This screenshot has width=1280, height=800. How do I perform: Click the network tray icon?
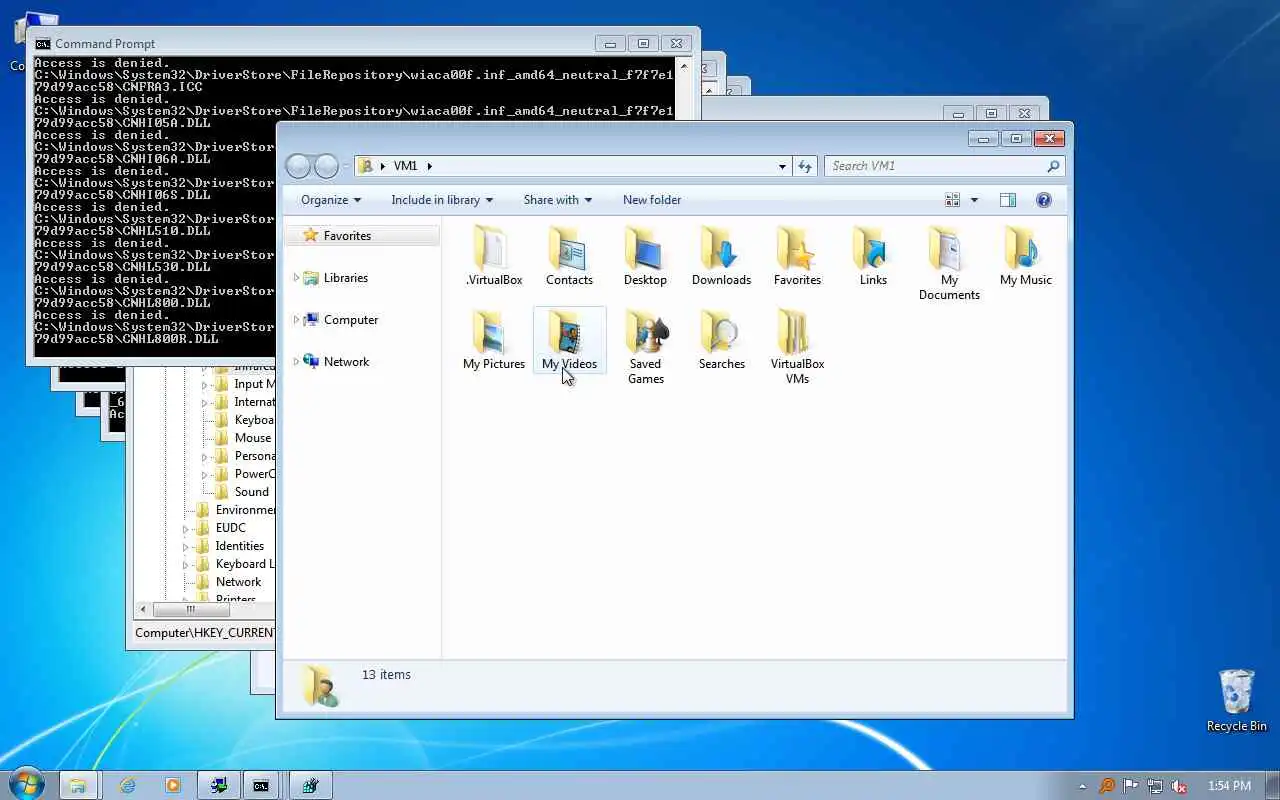[1155, 786]
